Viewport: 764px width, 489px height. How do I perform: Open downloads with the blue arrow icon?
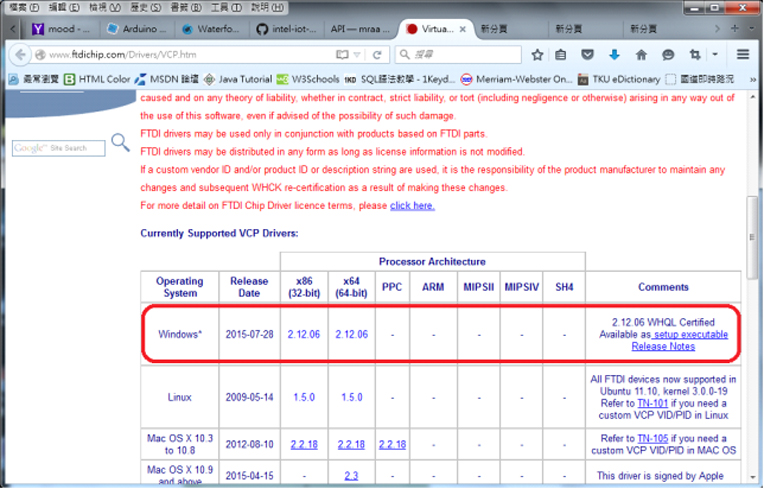pyautogui.click(x=614, y=55)
